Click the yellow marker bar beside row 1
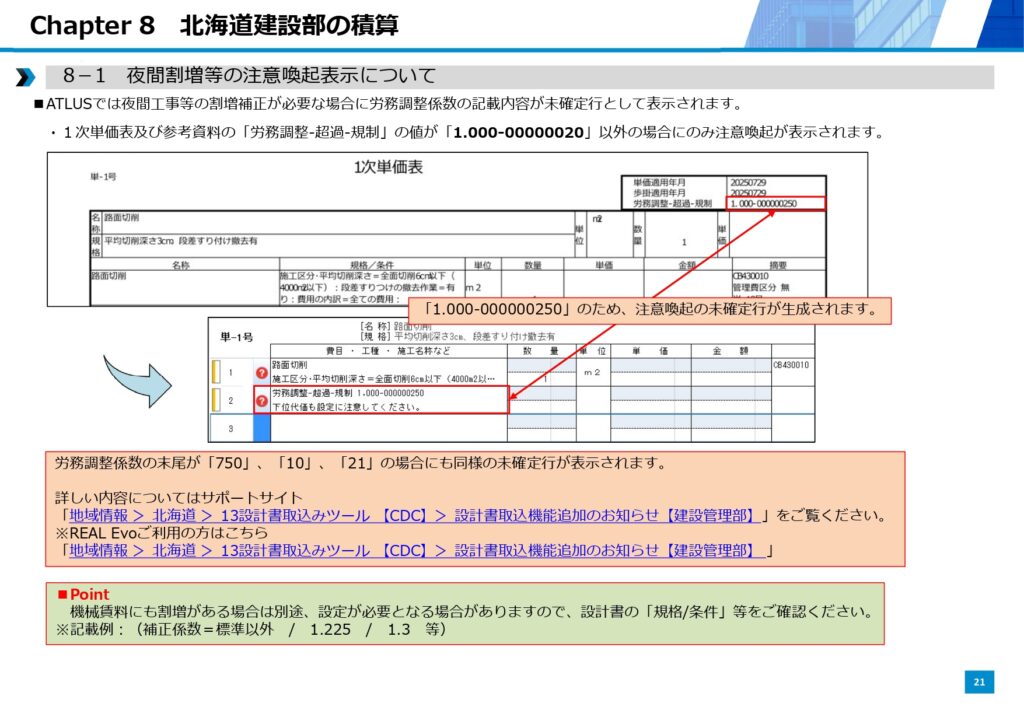1024x724 pixels. [x=215, y=373]
